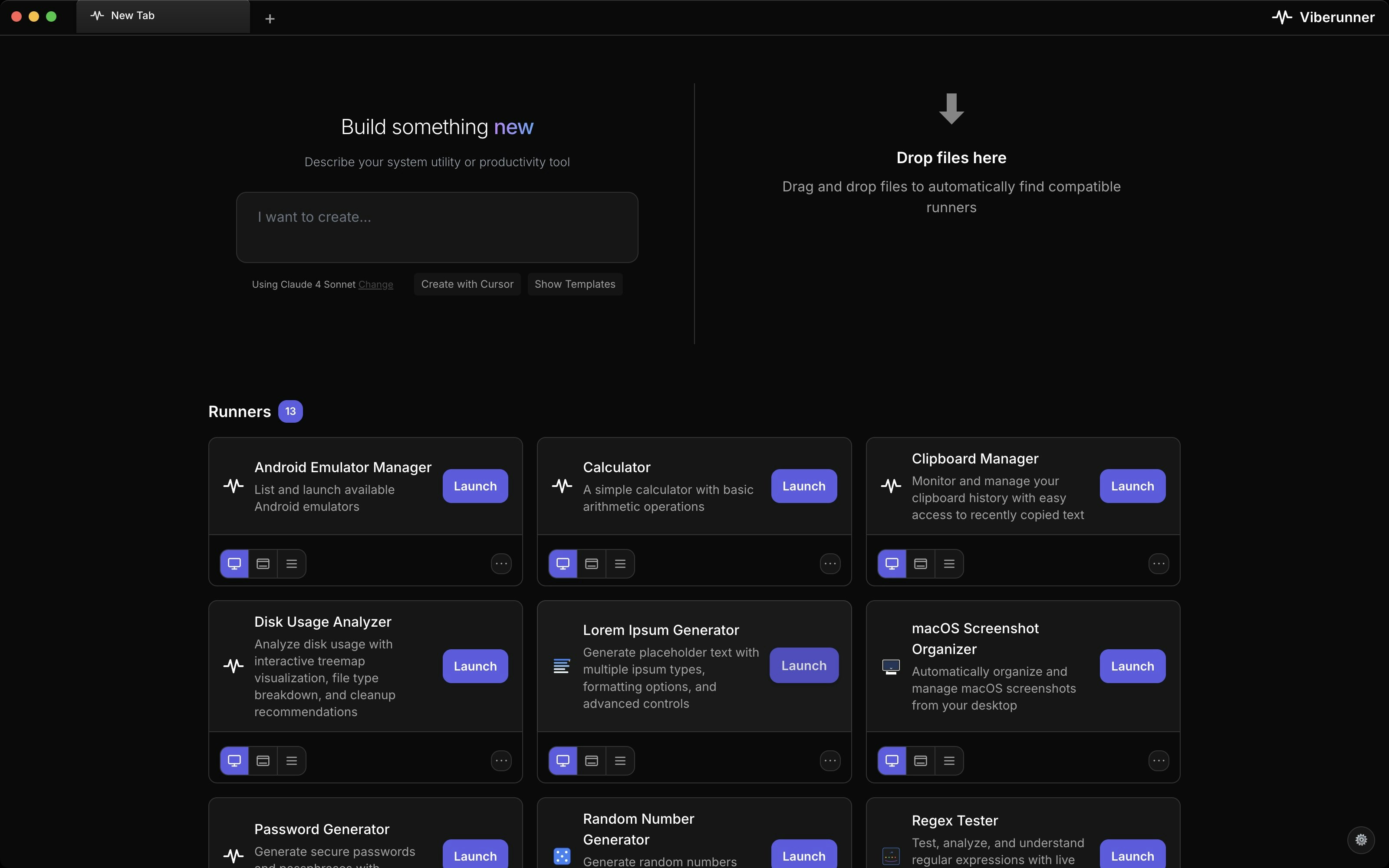Click the download arrow in the drop zone
Screen dimensions: 1389x868
tap(951, 108)
